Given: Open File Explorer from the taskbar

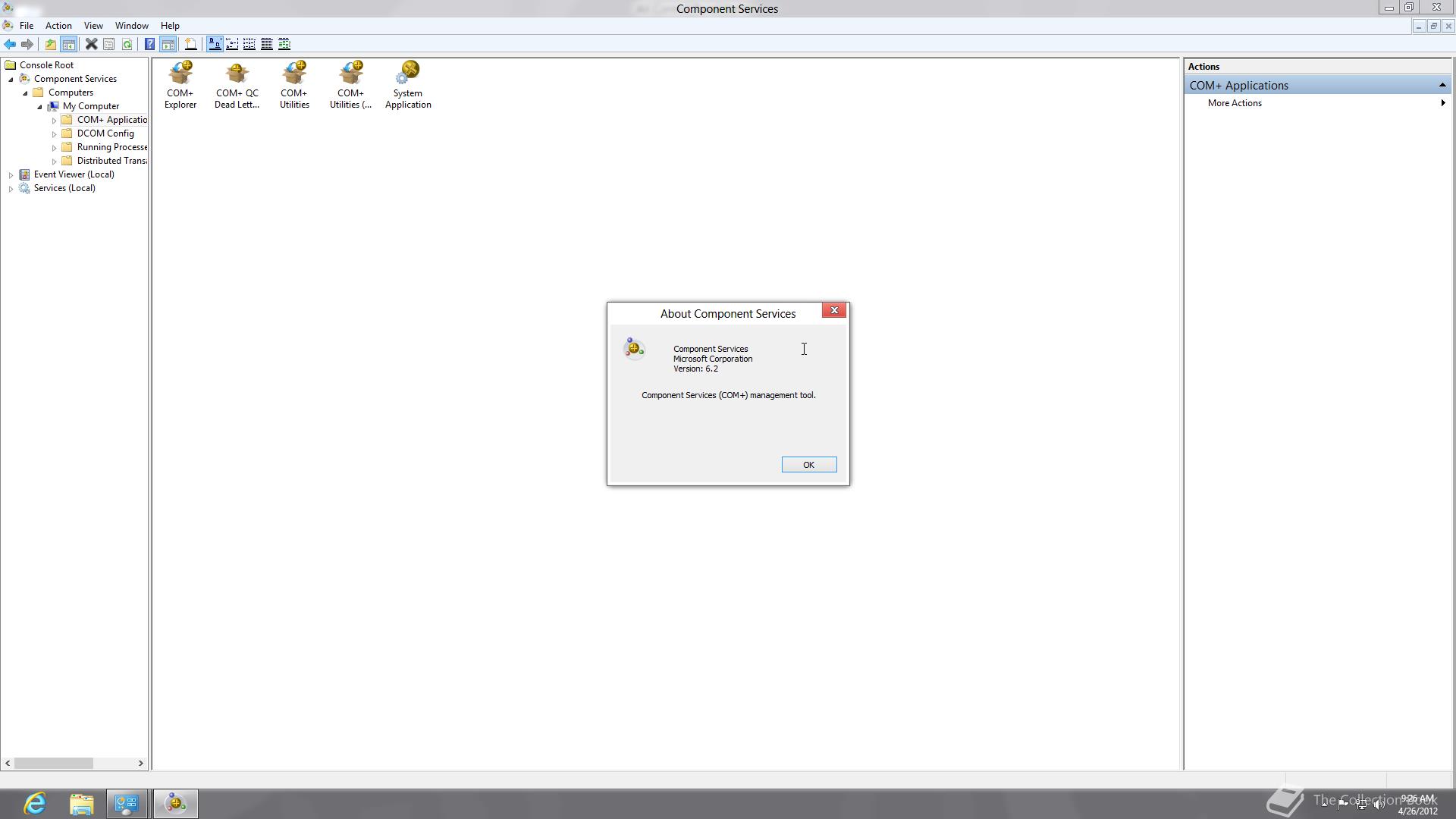Looking at the screenshot, I should (81, 804).
